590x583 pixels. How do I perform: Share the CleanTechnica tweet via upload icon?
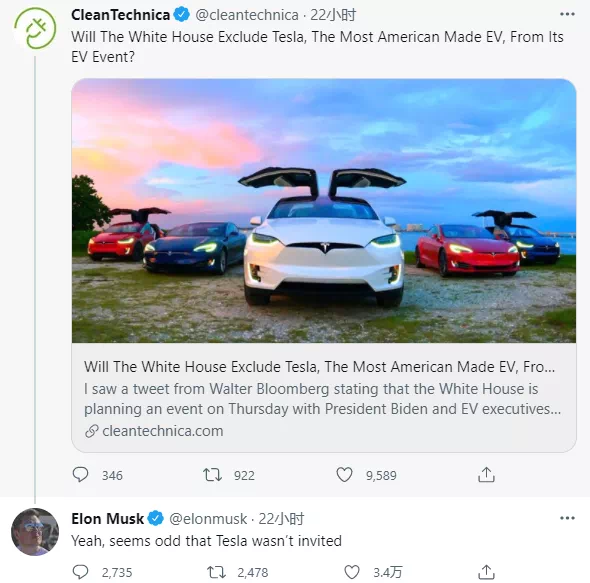(486, 474)
